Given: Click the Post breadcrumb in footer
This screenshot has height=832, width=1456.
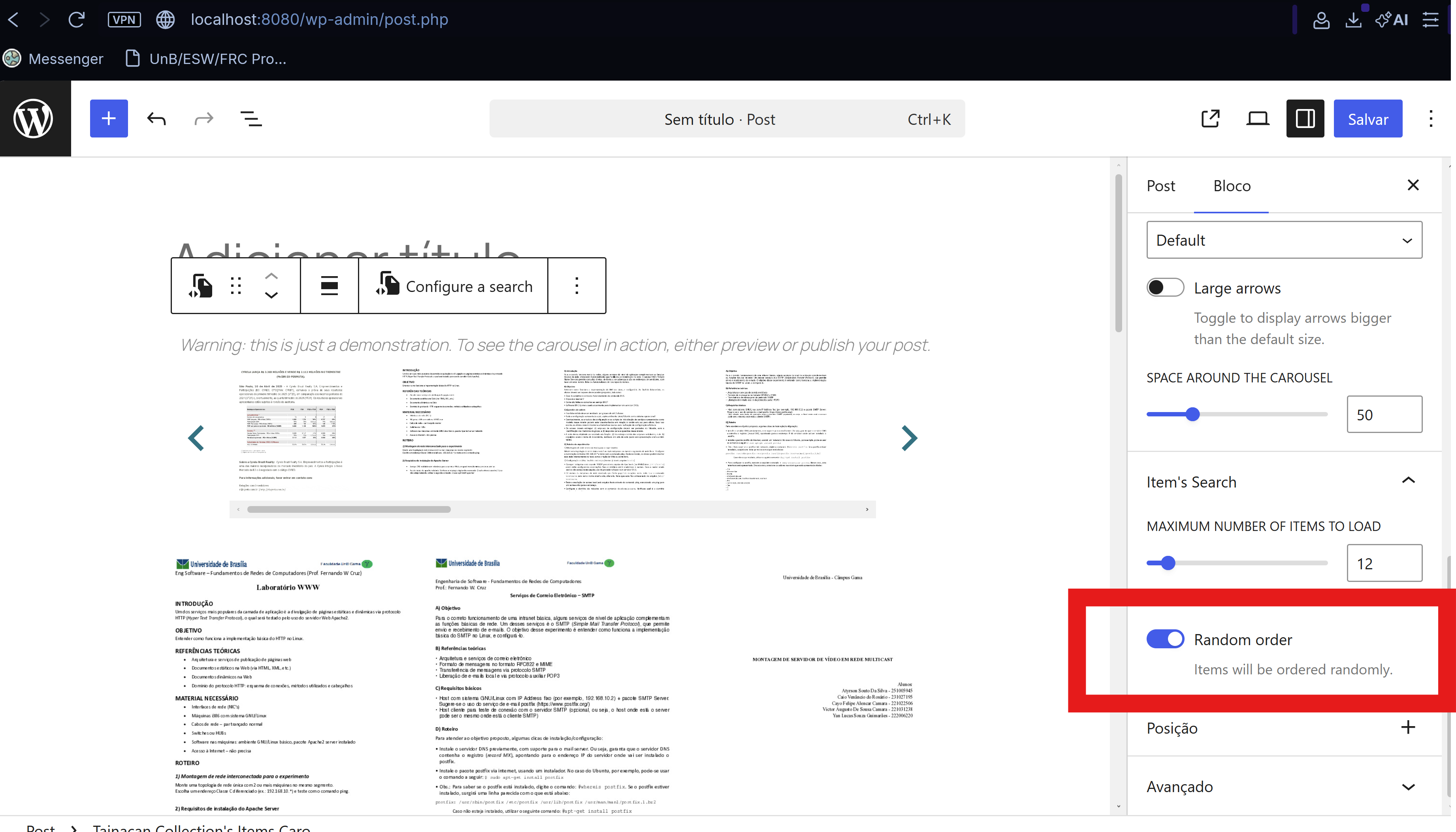Looking at the screenshot, I should [41, 827].
